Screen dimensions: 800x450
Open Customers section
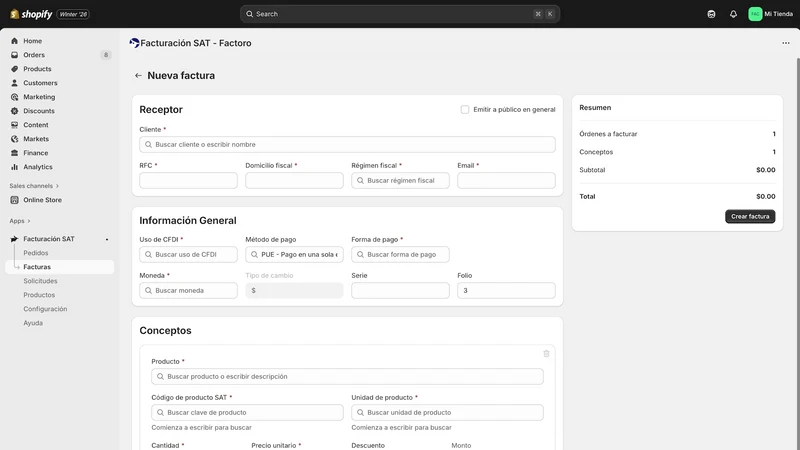[40, 83]
